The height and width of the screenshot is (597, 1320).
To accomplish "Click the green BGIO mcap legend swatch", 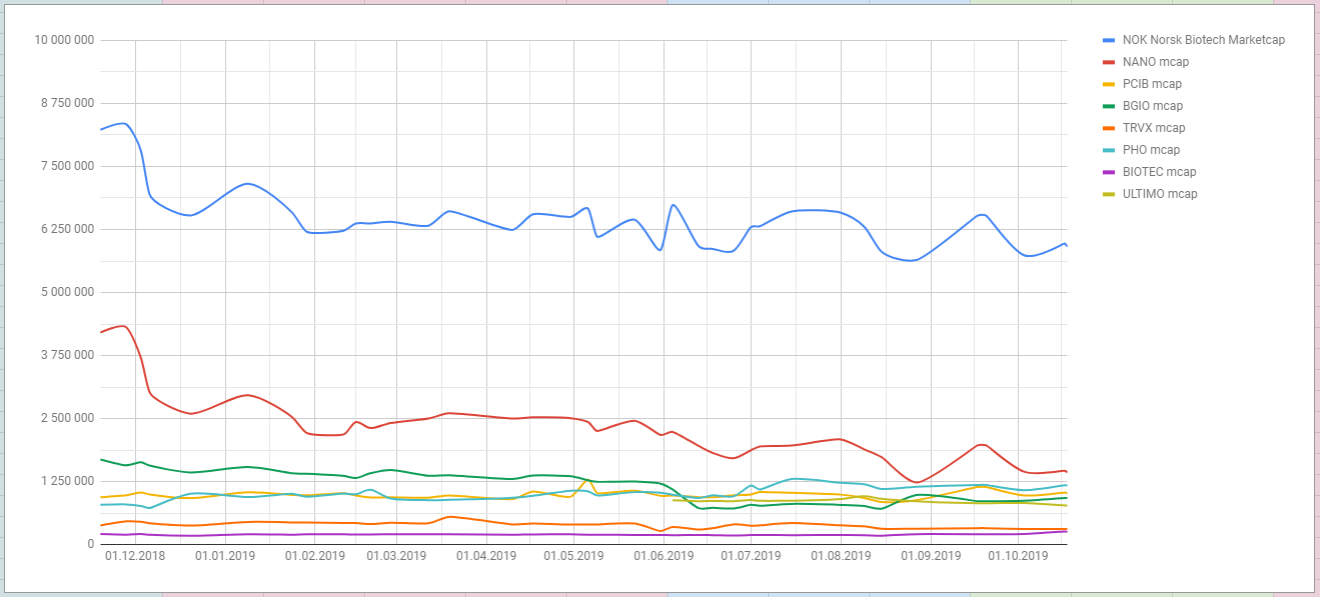I will 1108,106.
